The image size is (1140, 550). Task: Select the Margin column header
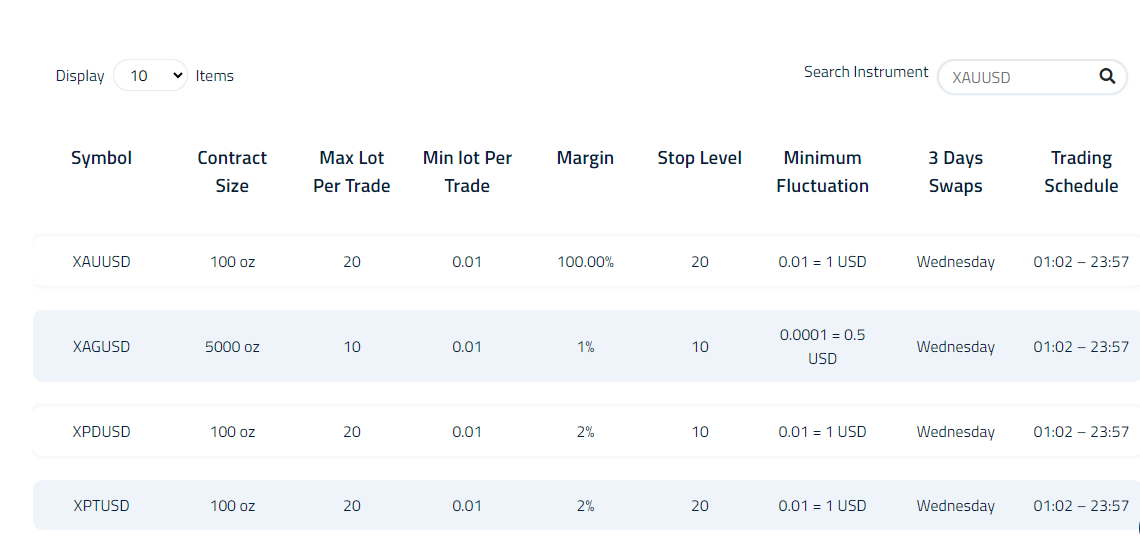[585, 158]
